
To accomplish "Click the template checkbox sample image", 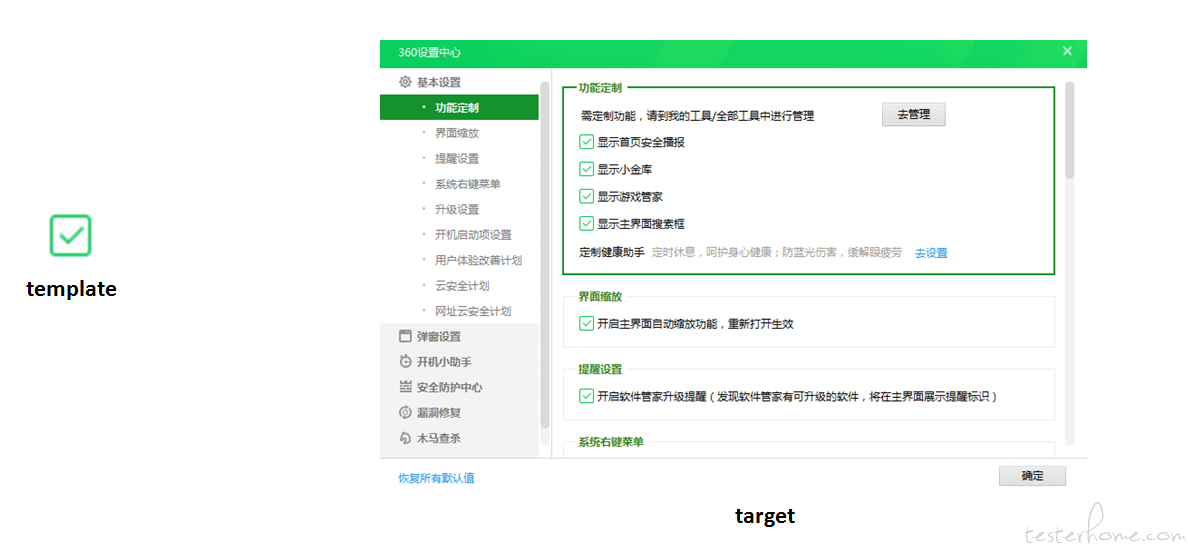I will (71, 235).
